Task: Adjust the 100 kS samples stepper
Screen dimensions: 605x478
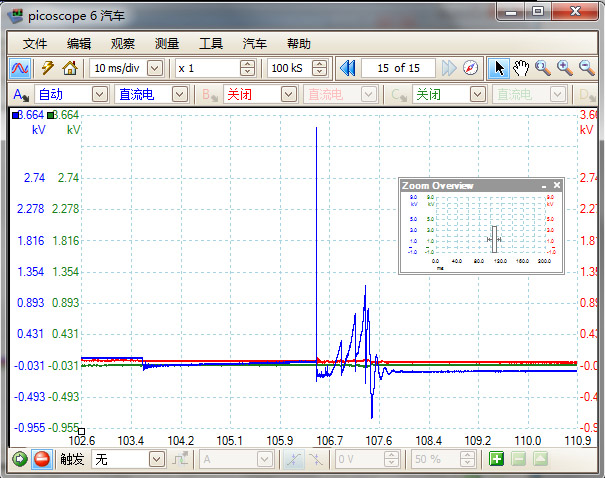Action: coord(319,68)
